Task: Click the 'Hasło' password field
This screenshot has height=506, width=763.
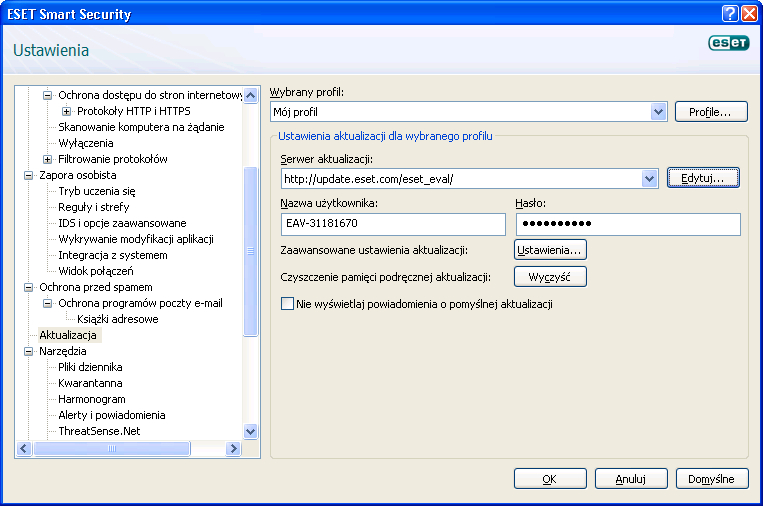Action: click(628, 224)
